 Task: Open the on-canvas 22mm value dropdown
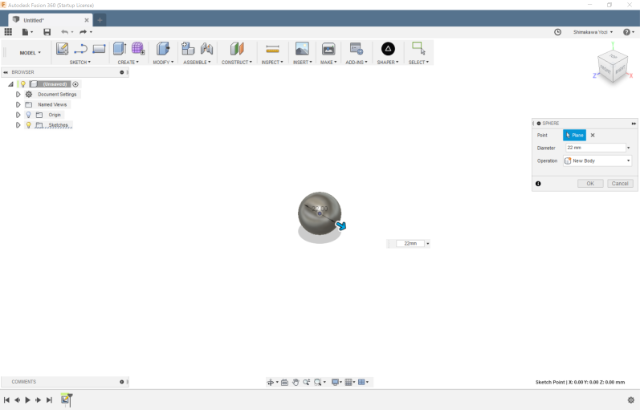pos(428,244)
